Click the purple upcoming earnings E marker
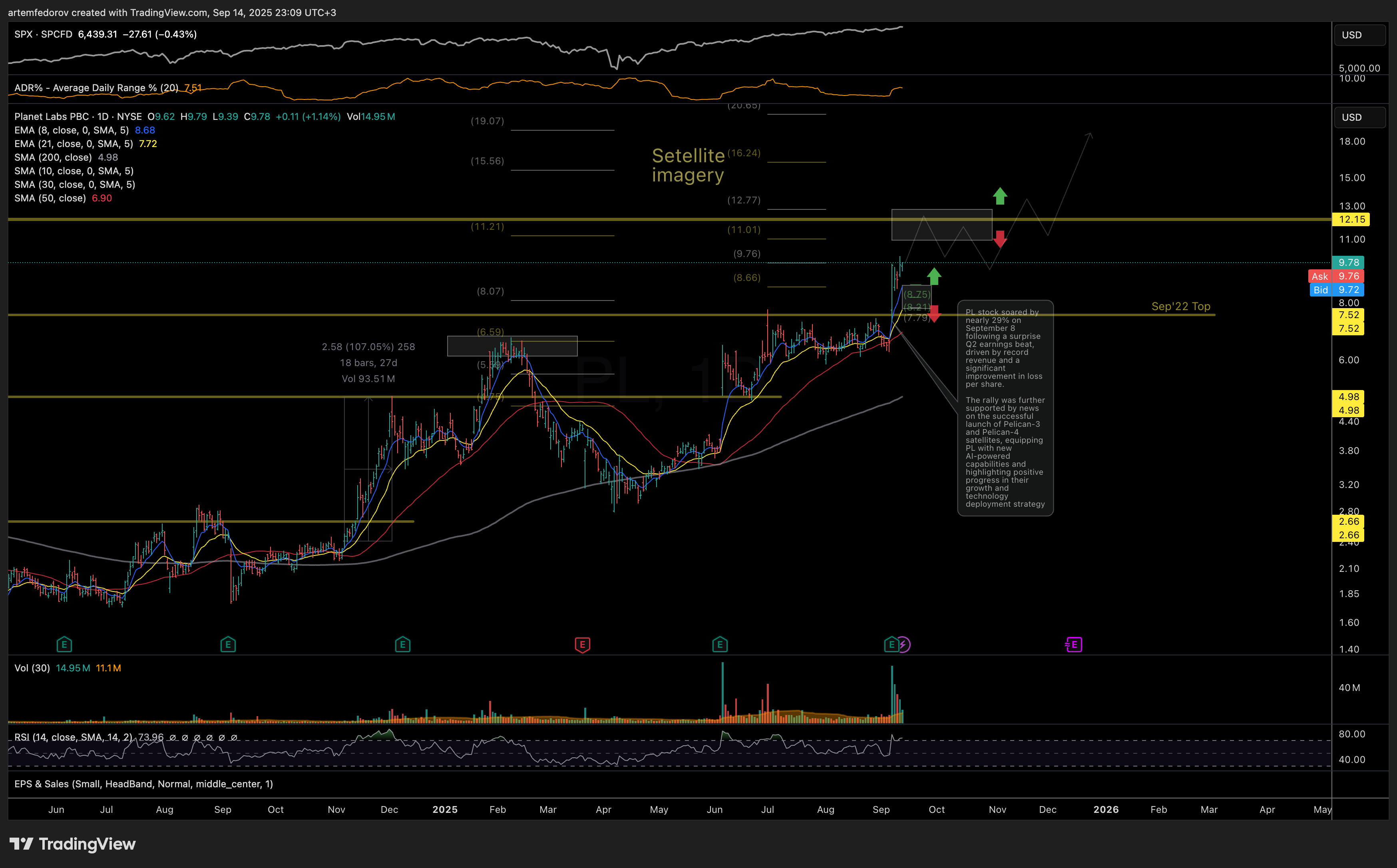 pyautogui.click(x=1073, y=645)
